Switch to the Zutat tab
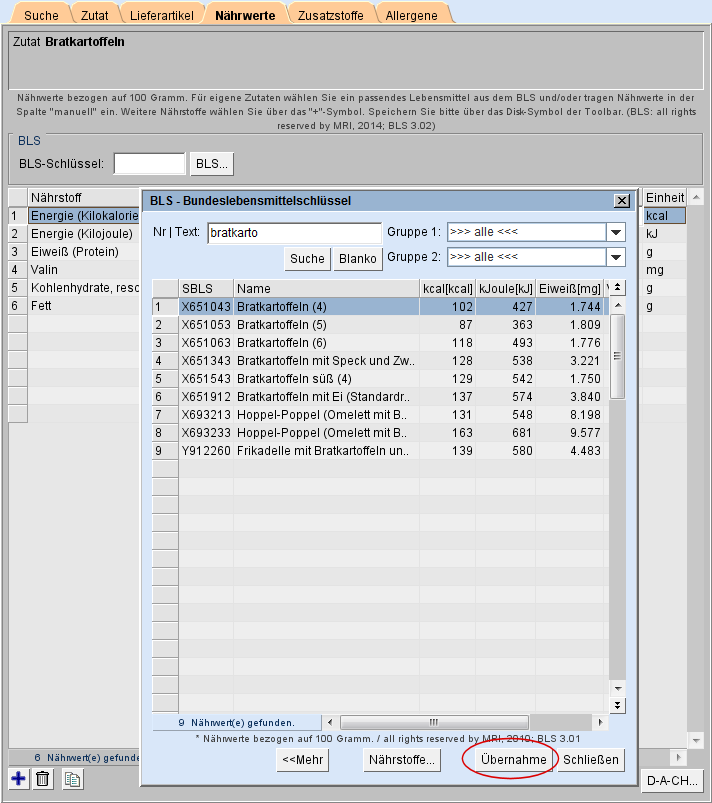Viewport: 712px width, 803px height. [94, 15]
